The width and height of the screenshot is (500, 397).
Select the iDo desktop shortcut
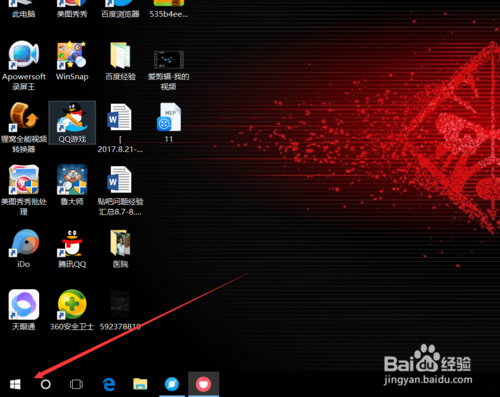[x=24, y=248]
